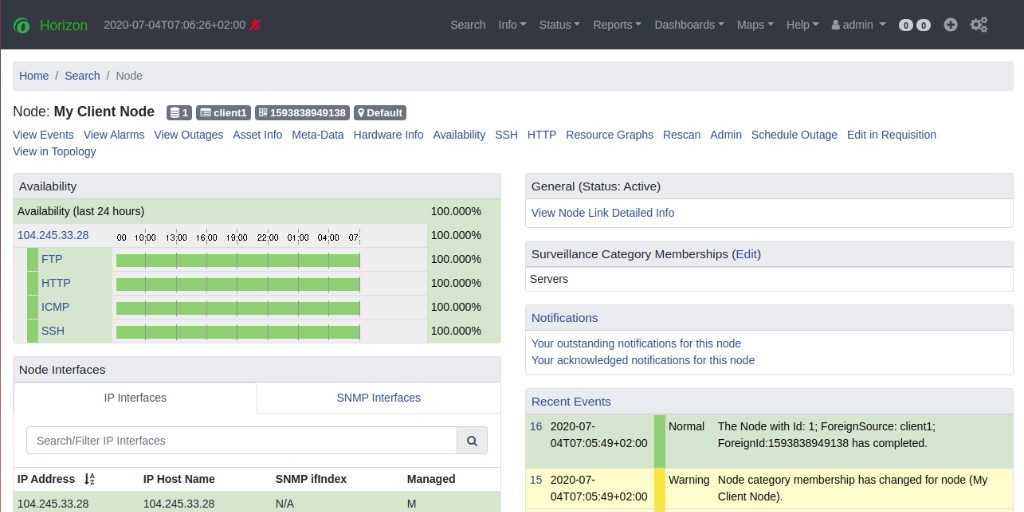Open Asset Info link
Viewport: 1024px width, 512px height.
pyautogui.click(x=257, y=135)
